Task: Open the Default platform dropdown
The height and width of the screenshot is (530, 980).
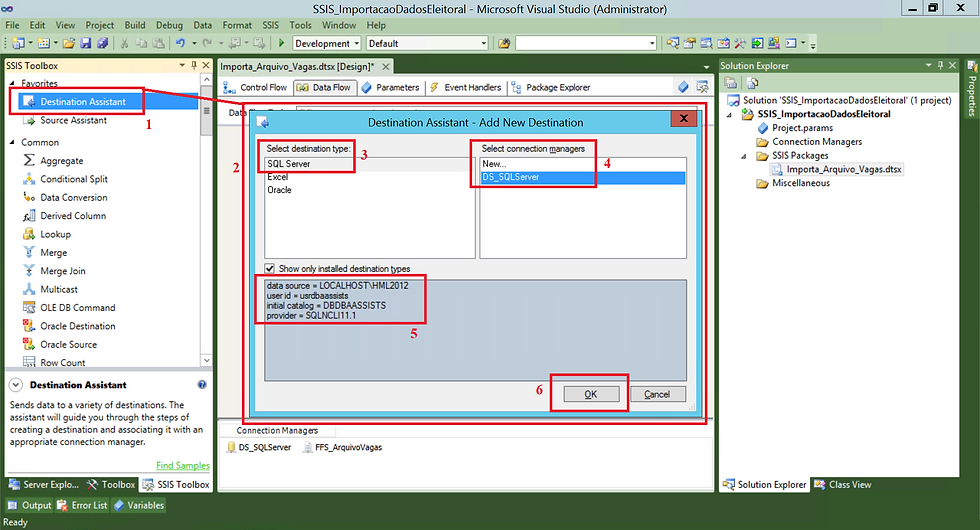Action: 484,43
